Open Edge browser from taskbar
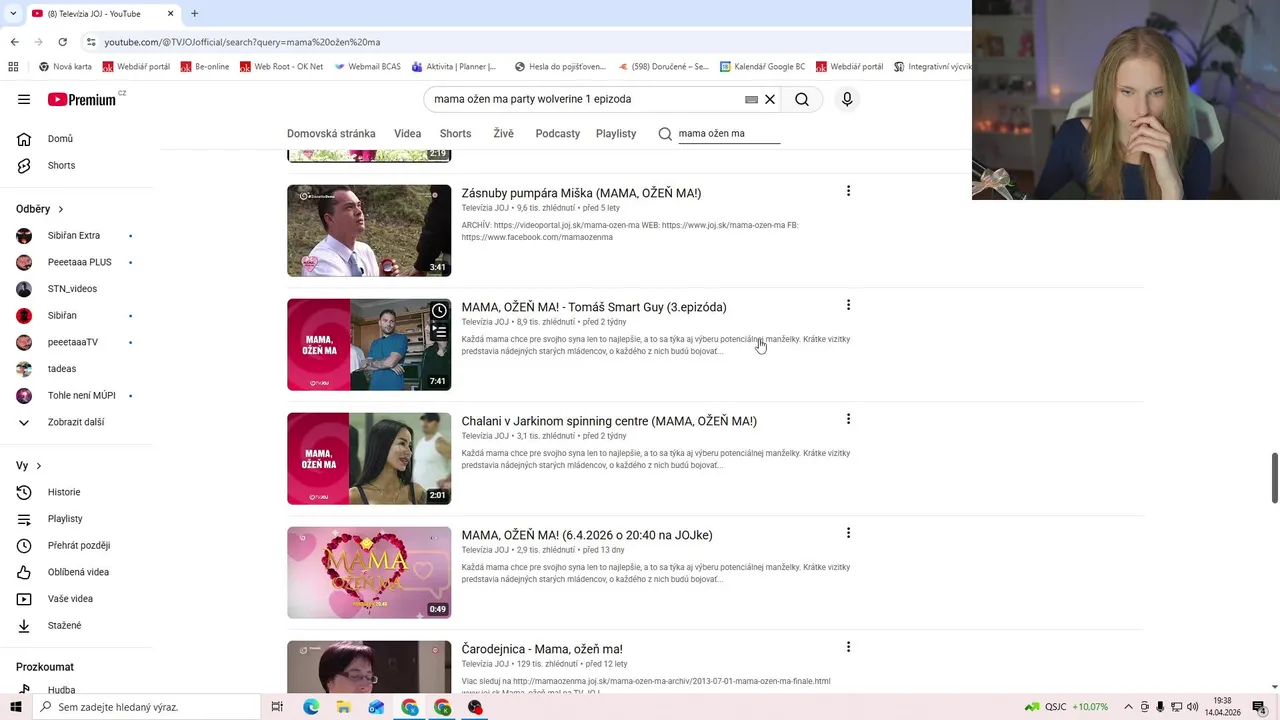1280x720 pixels. (x=311, y=707)
